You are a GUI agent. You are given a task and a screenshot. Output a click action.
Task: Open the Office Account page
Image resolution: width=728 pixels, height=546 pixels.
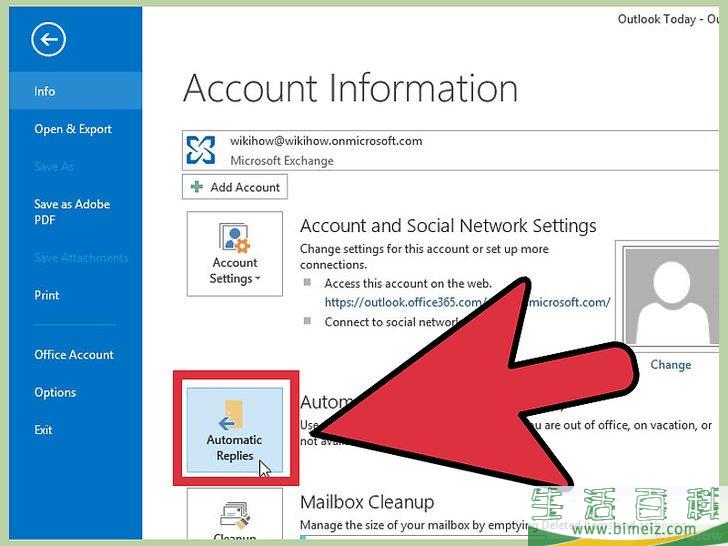tap(74, 354)
